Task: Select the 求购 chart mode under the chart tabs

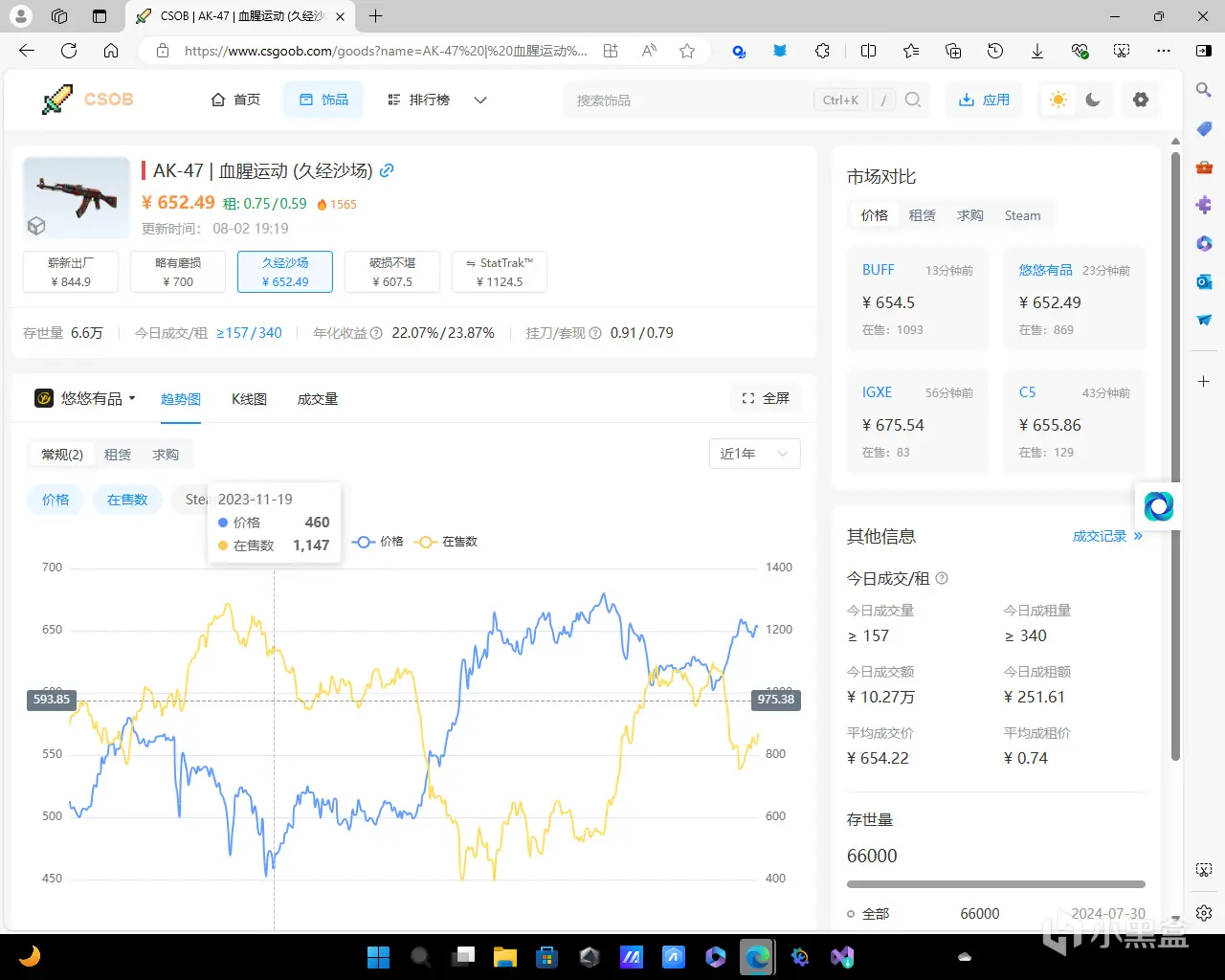Action: [x=166, y=455]
